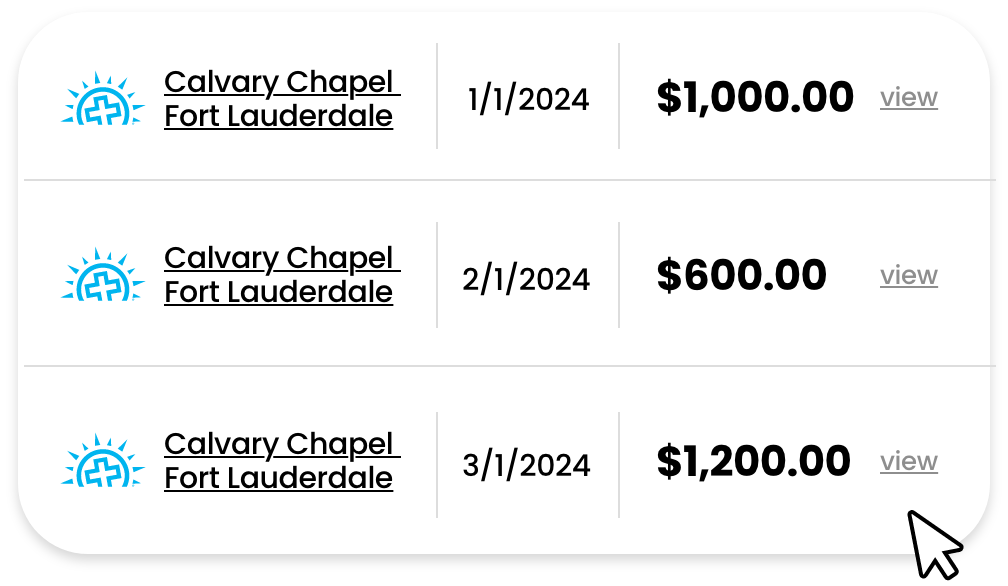Viewport: 1008px width, 586px height.
Task: Click the mouse pointer arrow graphic
Action: coord(934,545)
